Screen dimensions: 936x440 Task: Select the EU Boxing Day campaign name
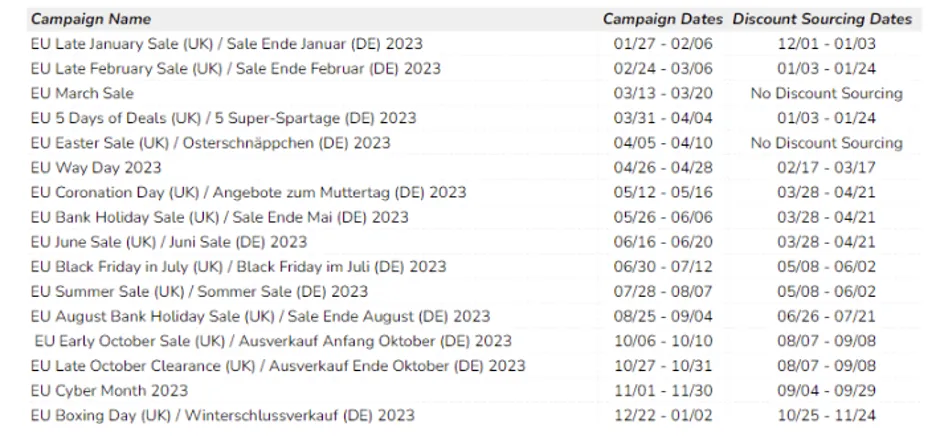(x=222, y=415)
